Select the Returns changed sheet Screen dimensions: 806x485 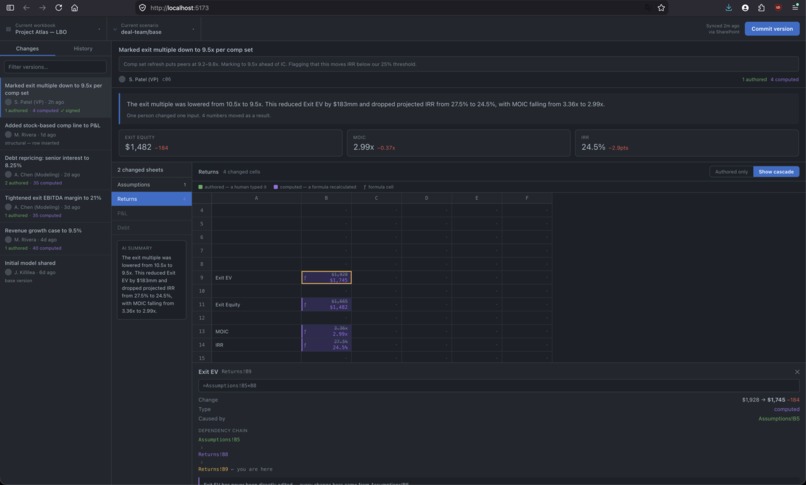[152, 199]
